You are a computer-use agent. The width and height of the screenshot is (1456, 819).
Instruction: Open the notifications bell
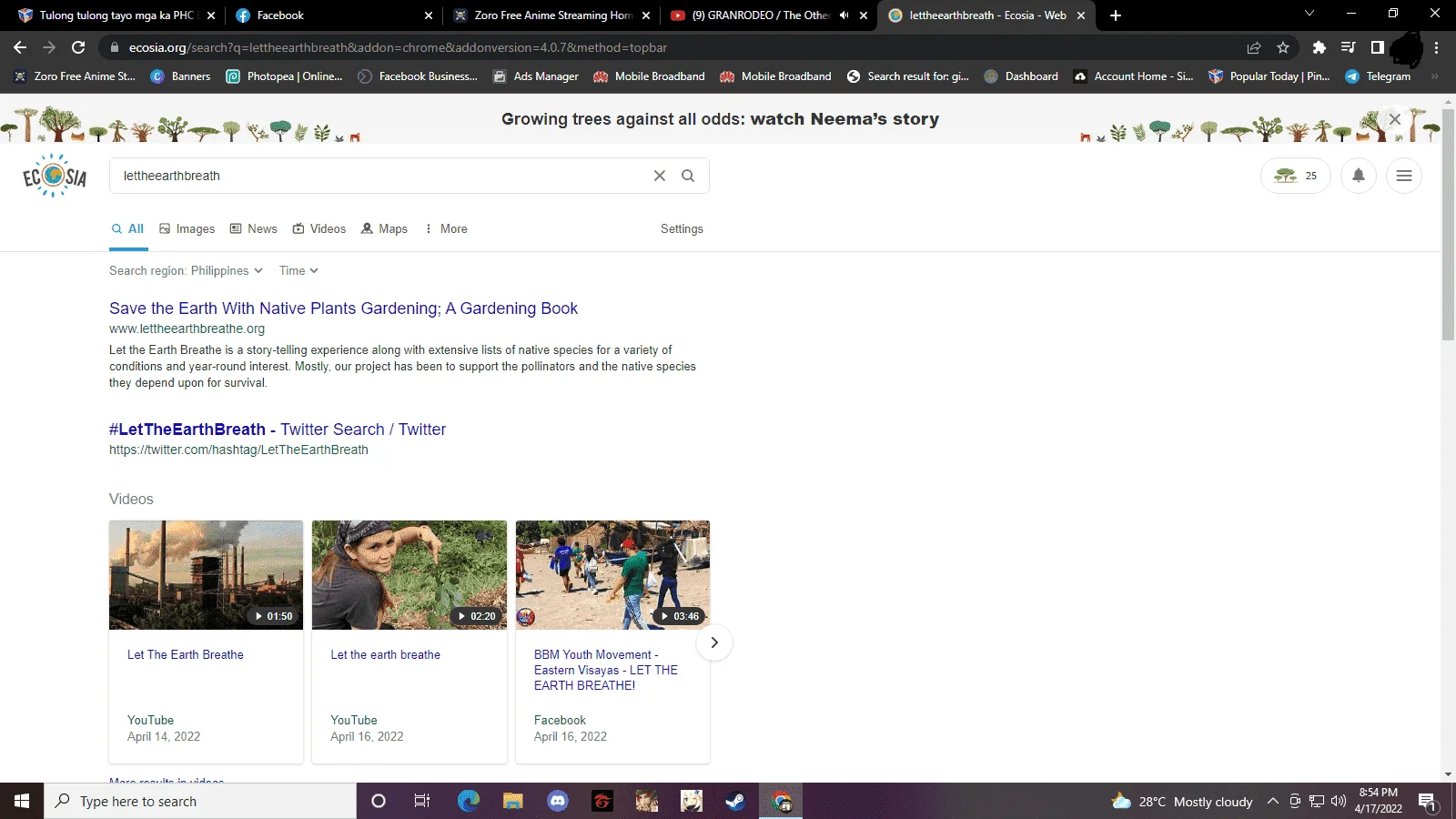coord(1359,176)
